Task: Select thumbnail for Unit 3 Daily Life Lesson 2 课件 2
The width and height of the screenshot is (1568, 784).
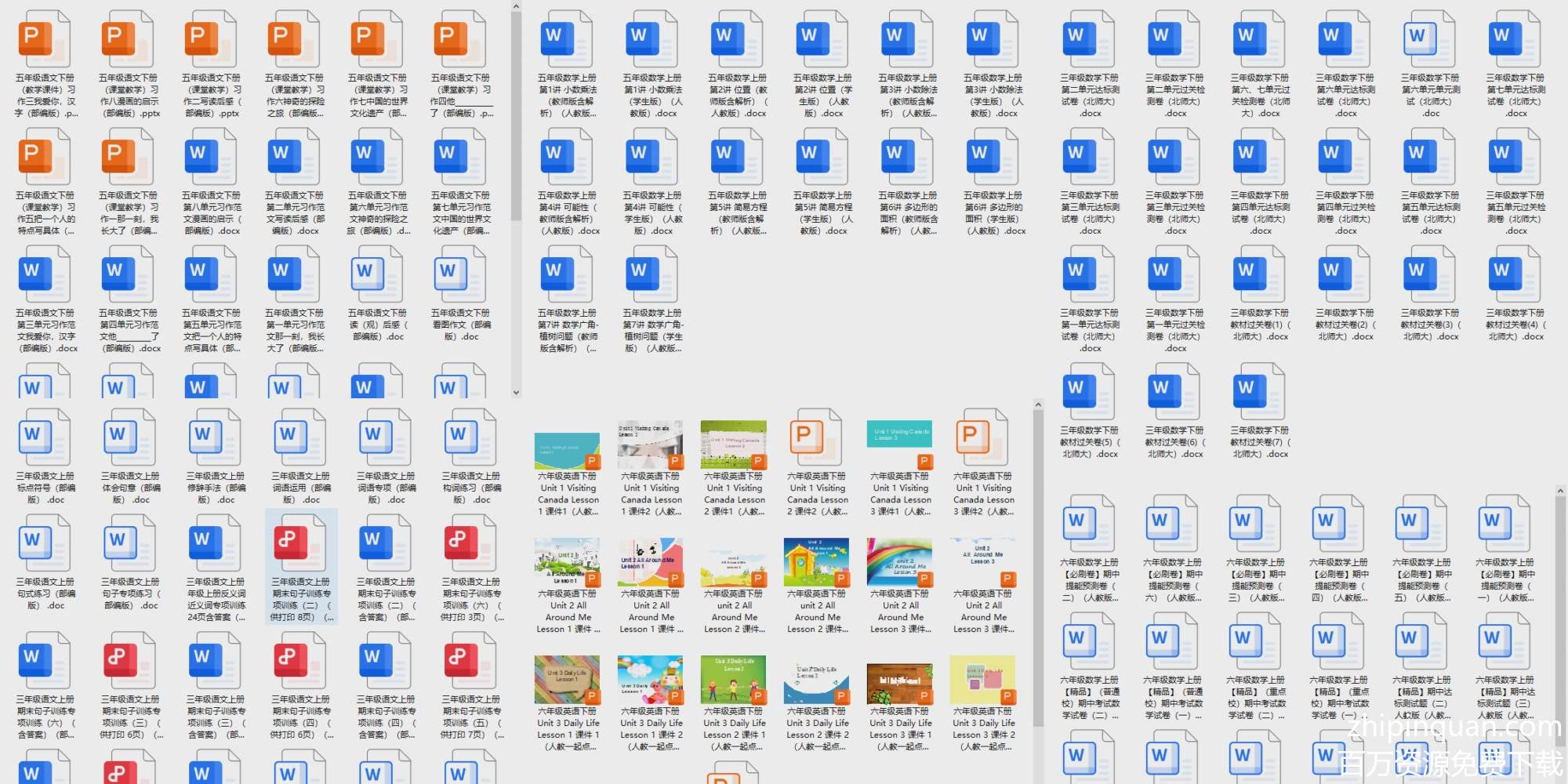Action: (817, 684)
